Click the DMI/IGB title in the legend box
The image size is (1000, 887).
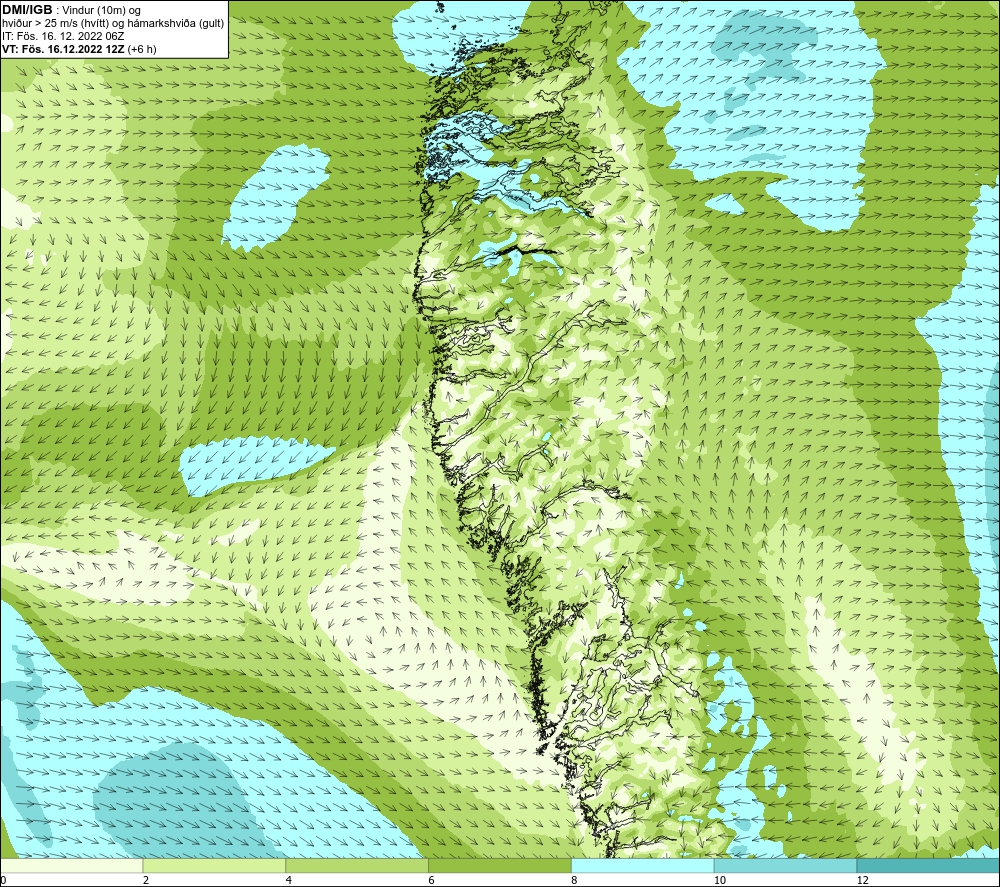click(x=27, y=10)
